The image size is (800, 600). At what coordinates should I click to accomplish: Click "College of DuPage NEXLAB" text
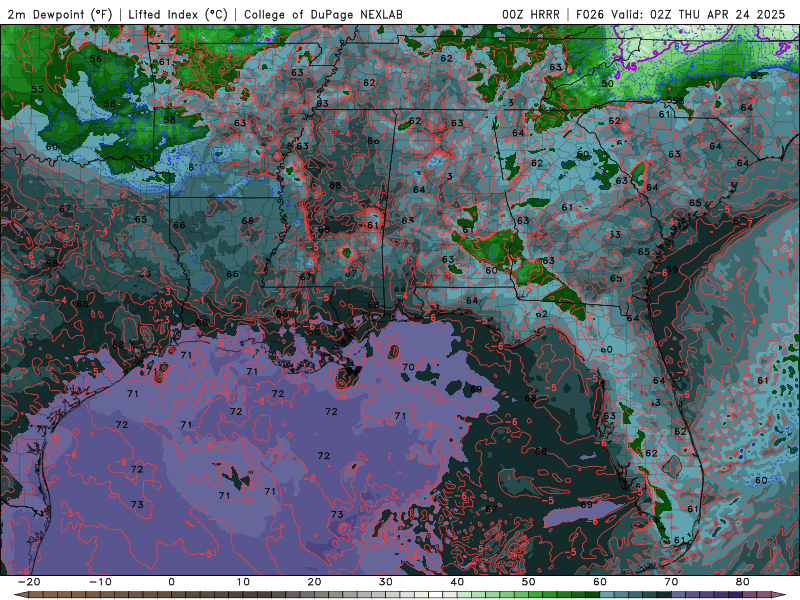coord(323,14)
